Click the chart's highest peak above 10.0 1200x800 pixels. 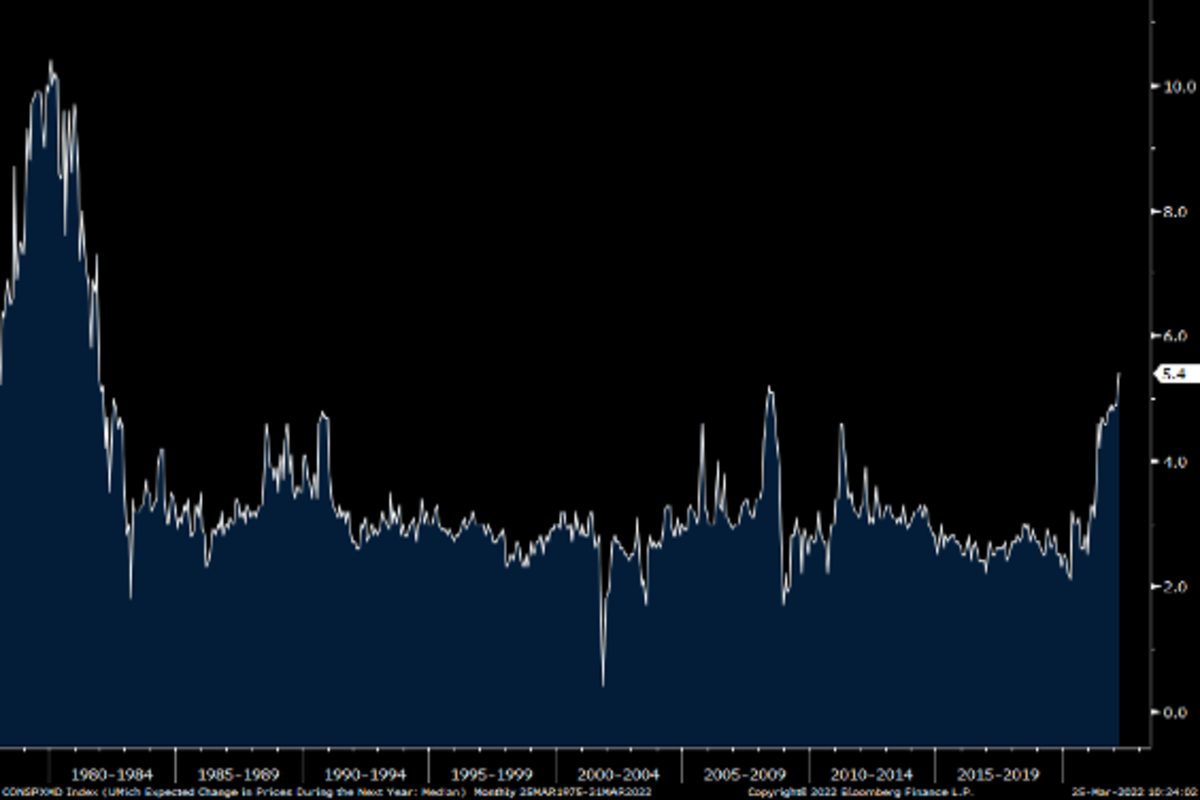pyautogui.click(x=50, y=63)
